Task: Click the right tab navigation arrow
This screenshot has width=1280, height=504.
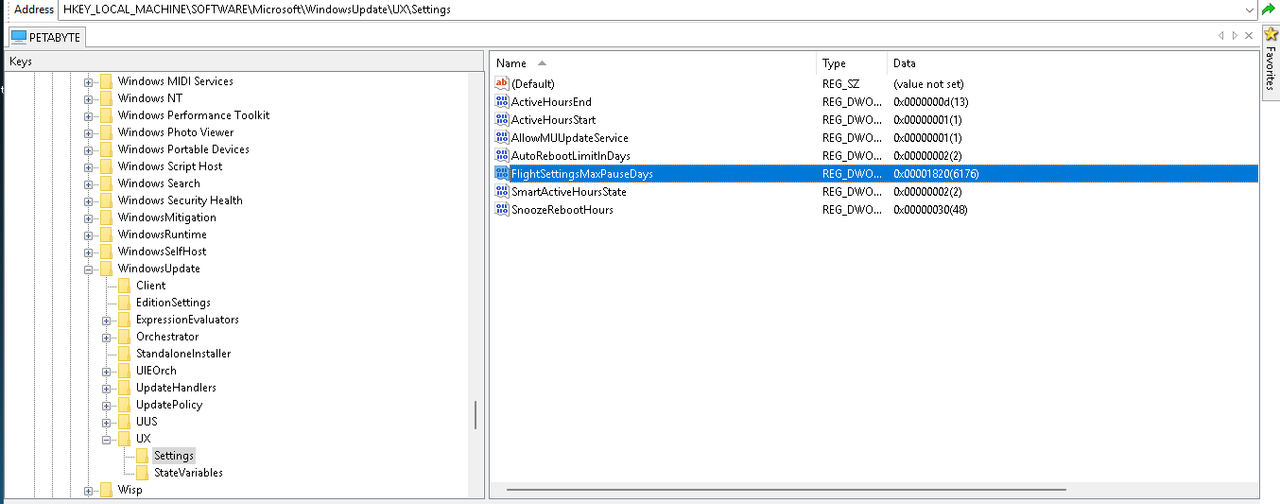Action: [1235, 36]
